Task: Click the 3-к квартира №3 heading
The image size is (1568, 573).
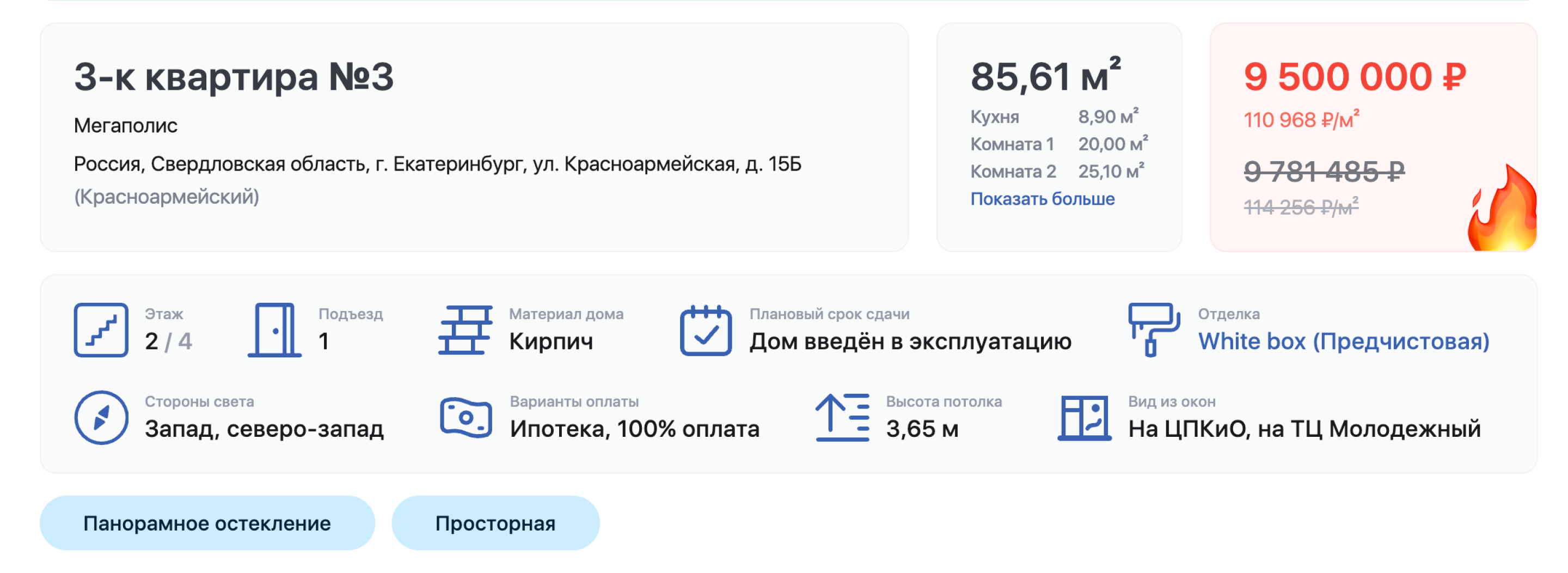Action: pyautogui.click(x=234, y=77)
